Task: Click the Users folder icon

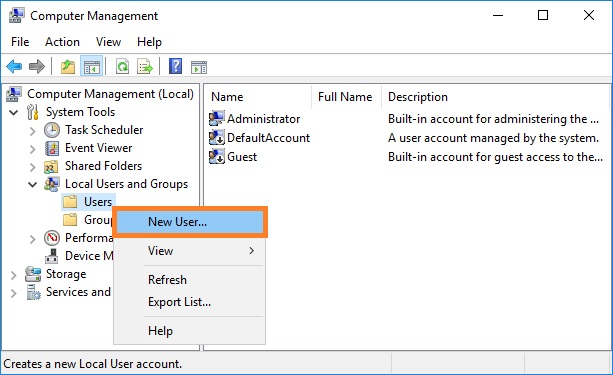Action: click(70, 202)
